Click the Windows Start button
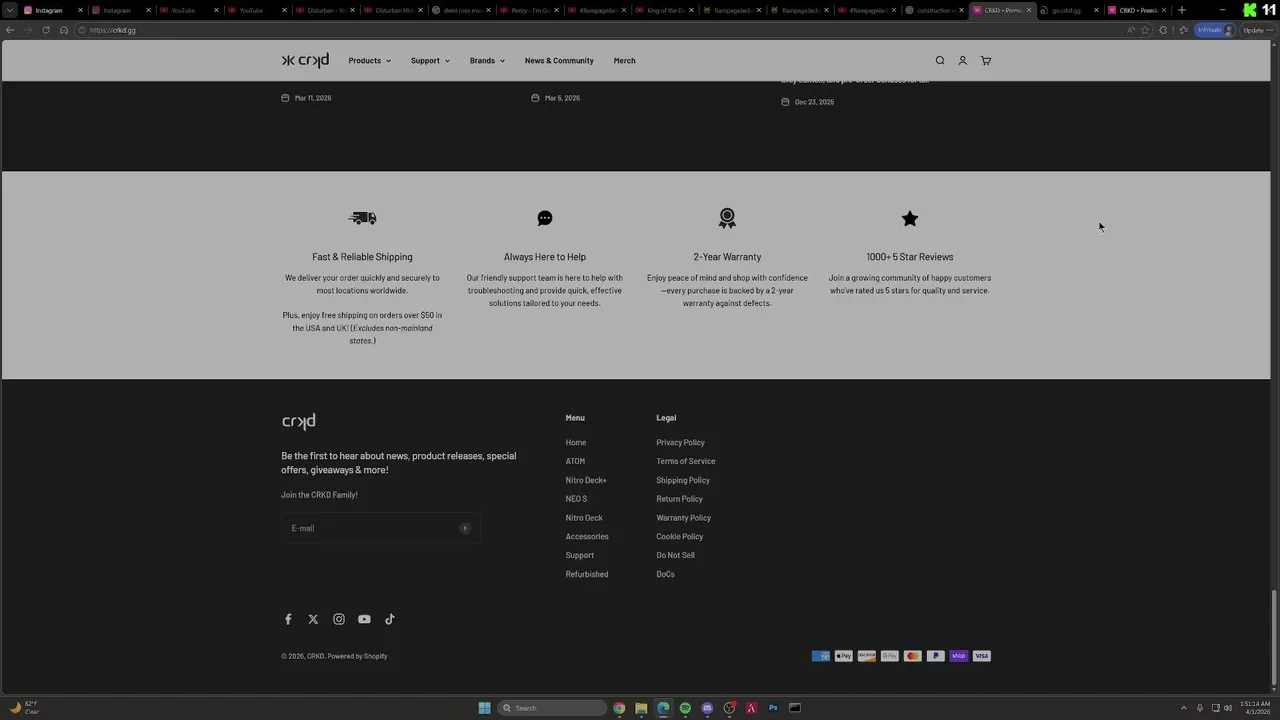The image size is (1280, 720). (x=484, y=708)
